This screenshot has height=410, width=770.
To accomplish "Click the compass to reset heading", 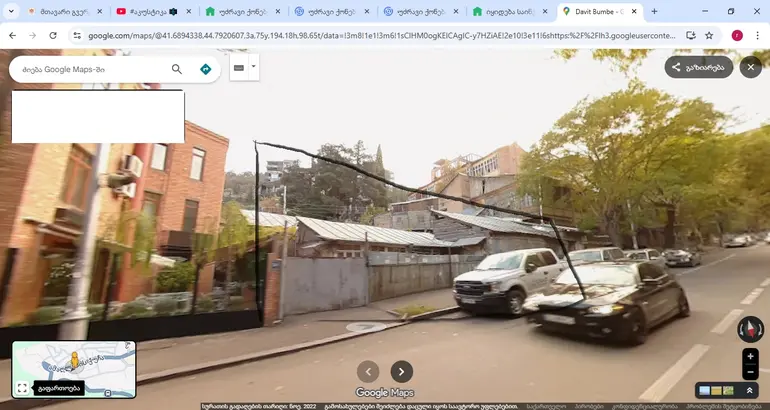I will [749, 328].
